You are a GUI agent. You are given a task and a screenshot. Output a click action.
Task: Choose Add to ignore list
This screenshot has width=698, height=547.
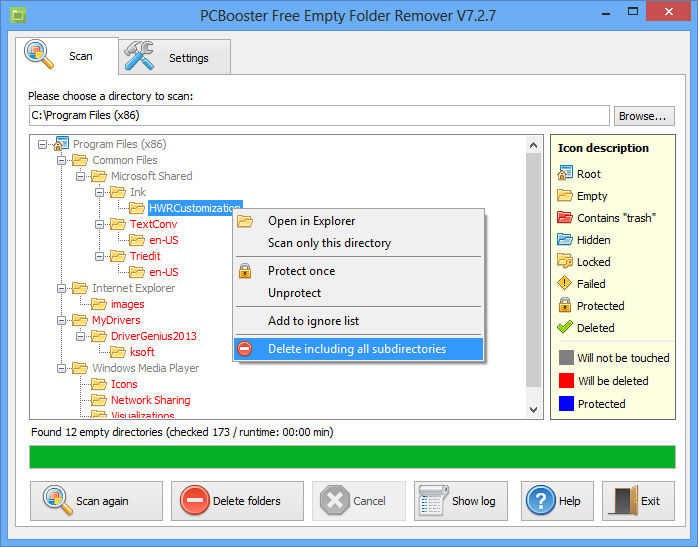(358, 321)
